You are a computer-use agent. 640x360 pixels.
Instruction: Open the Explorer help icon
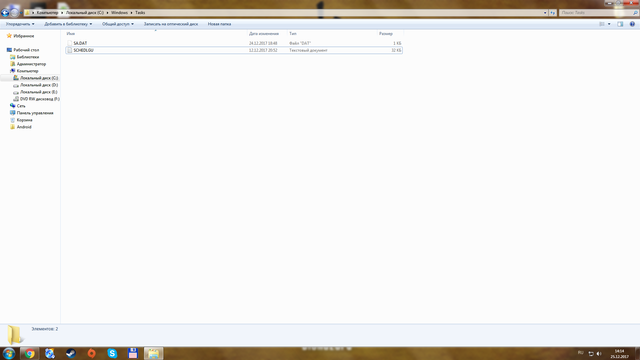point(632,24)
